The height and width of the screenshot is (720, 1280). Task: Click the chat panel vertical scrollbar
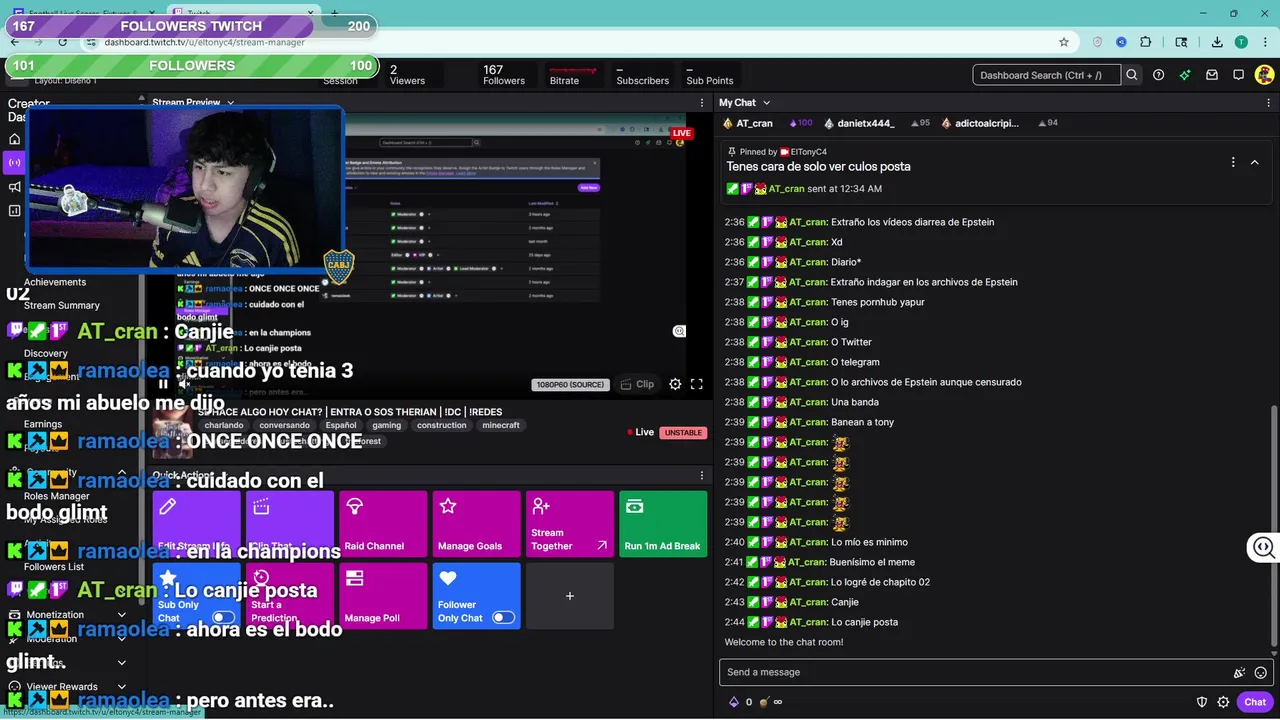tap(1273, 525)
